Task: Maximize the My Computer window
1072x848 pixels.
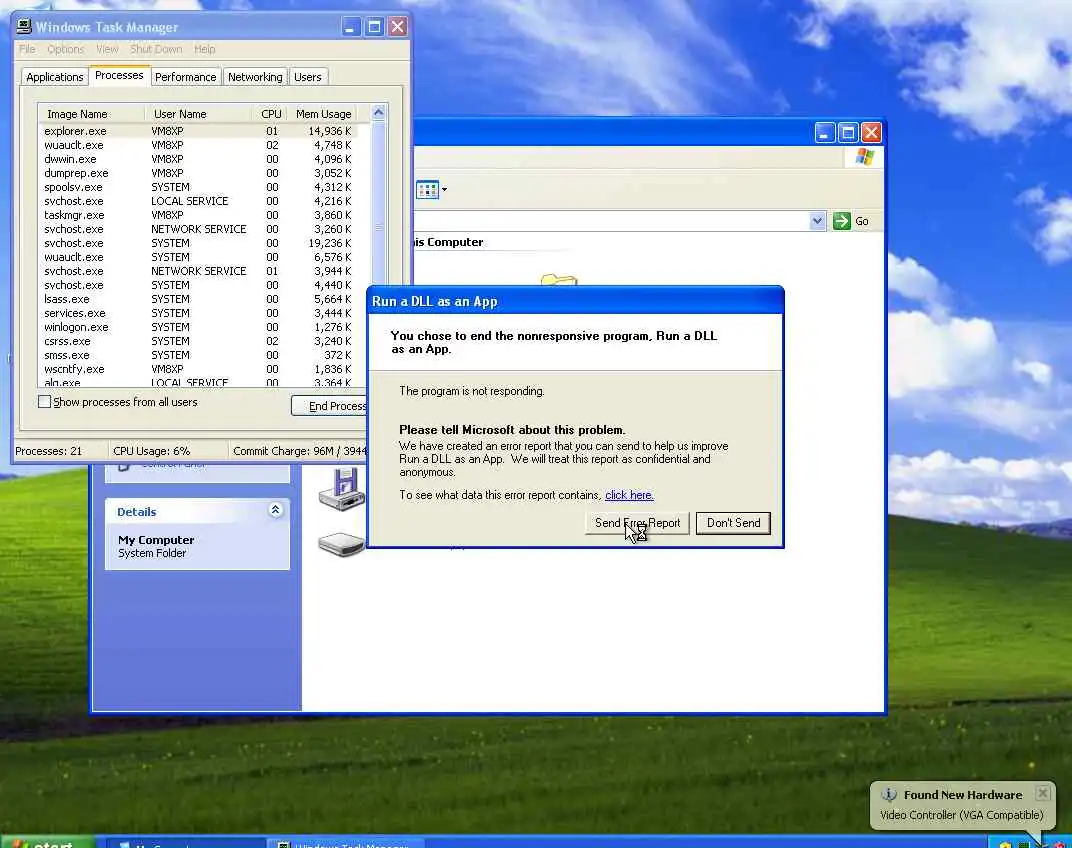Action: point(848,133)
